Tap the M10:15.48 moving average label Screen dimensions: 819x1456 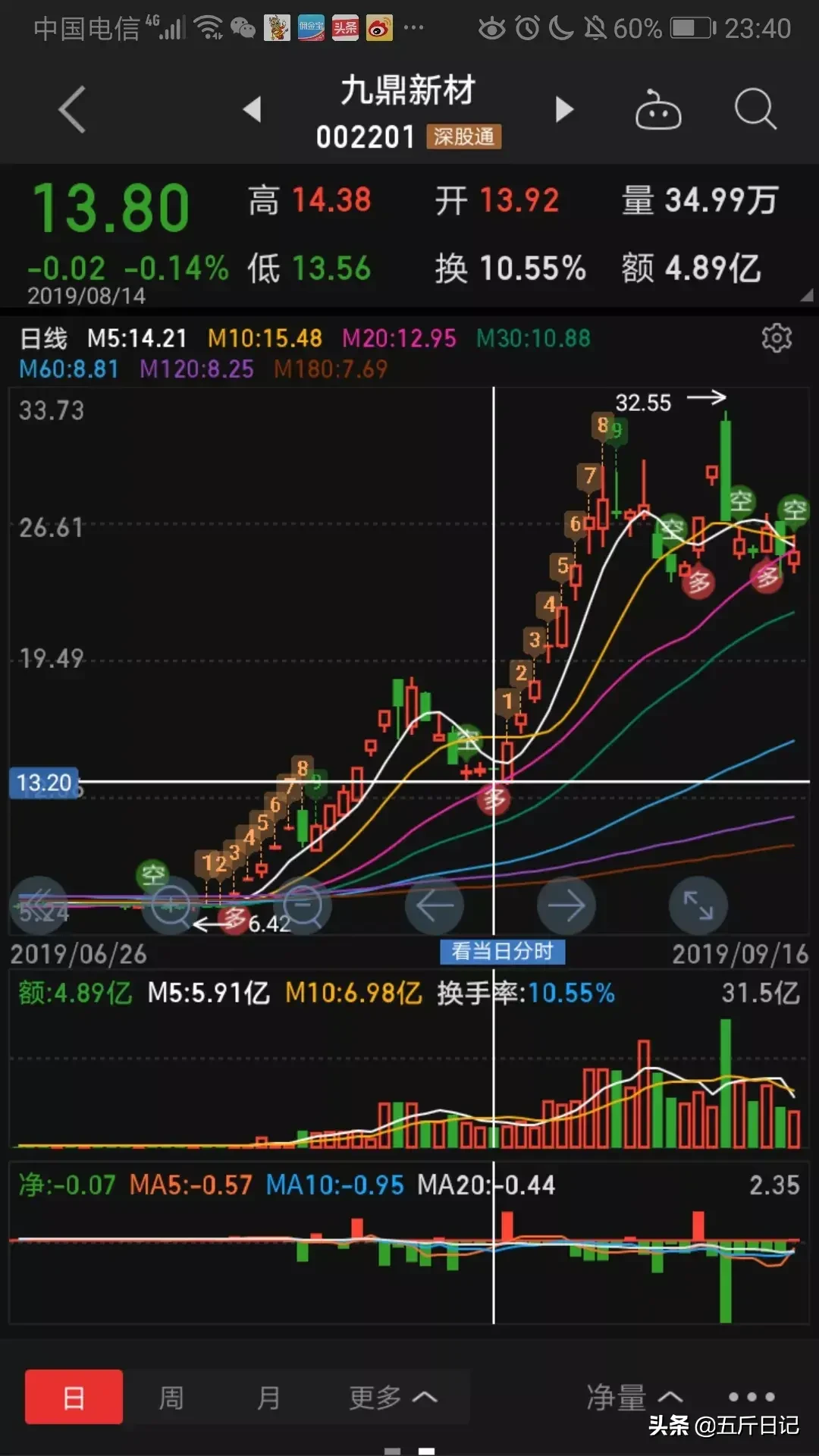click(x=265, y=338)
